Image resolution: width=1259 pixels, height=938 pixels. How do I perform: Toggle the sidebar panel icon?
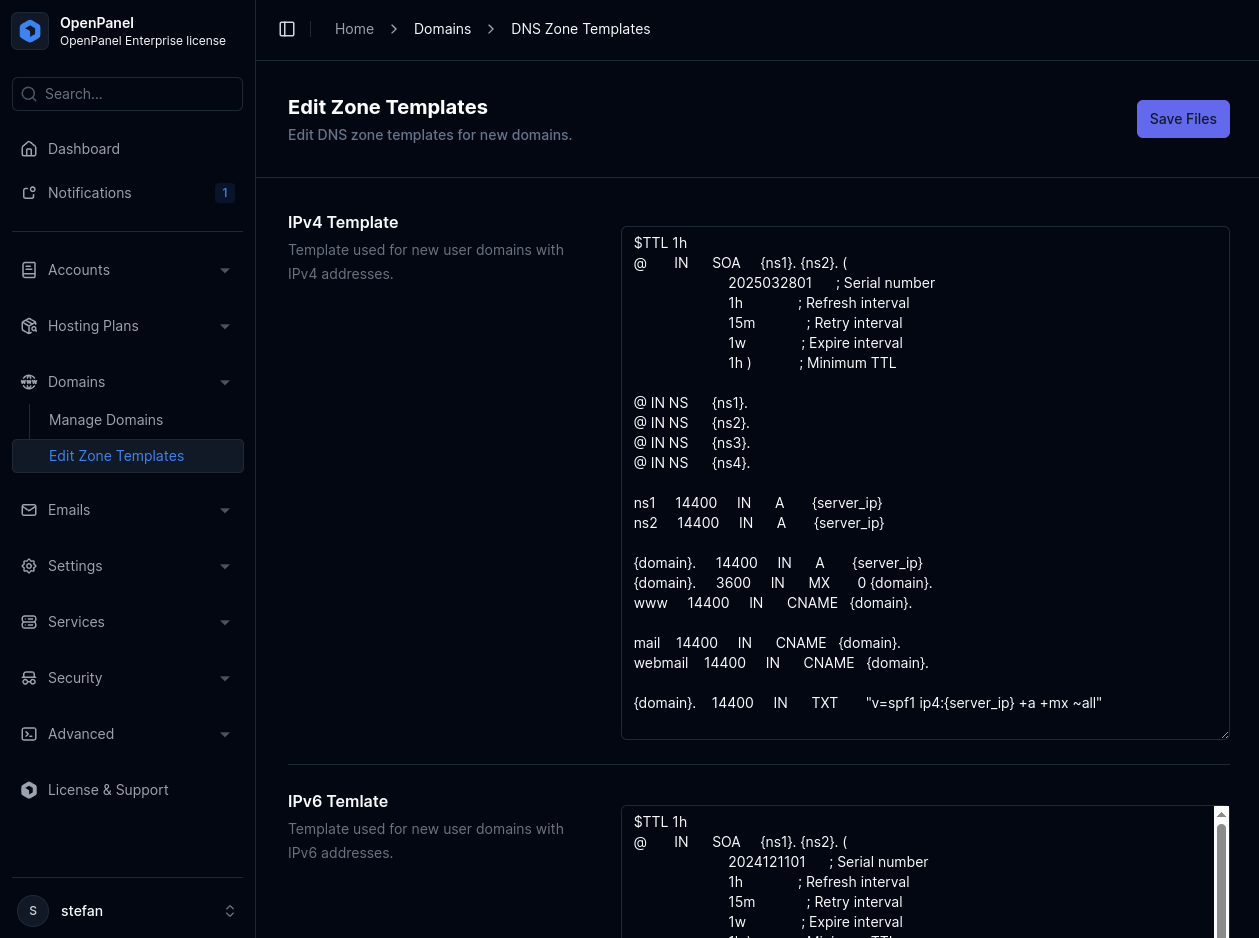pyautogui.click(x=287, y=29)
